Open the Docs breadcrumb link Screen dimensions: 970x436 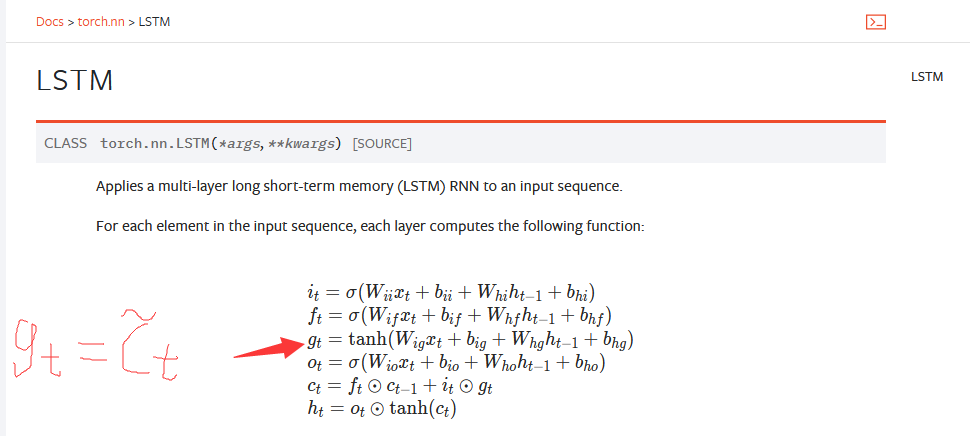pyautogui.click(x=49, y=21)
